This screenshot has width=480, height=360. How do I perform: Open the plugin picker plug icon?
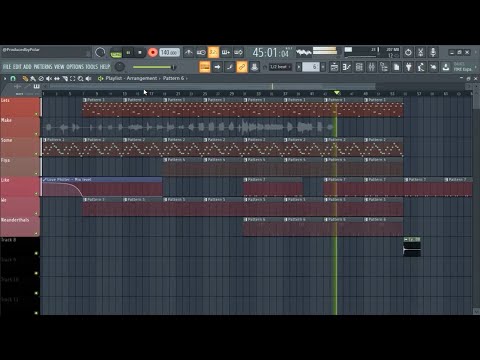tap(409, 67)
